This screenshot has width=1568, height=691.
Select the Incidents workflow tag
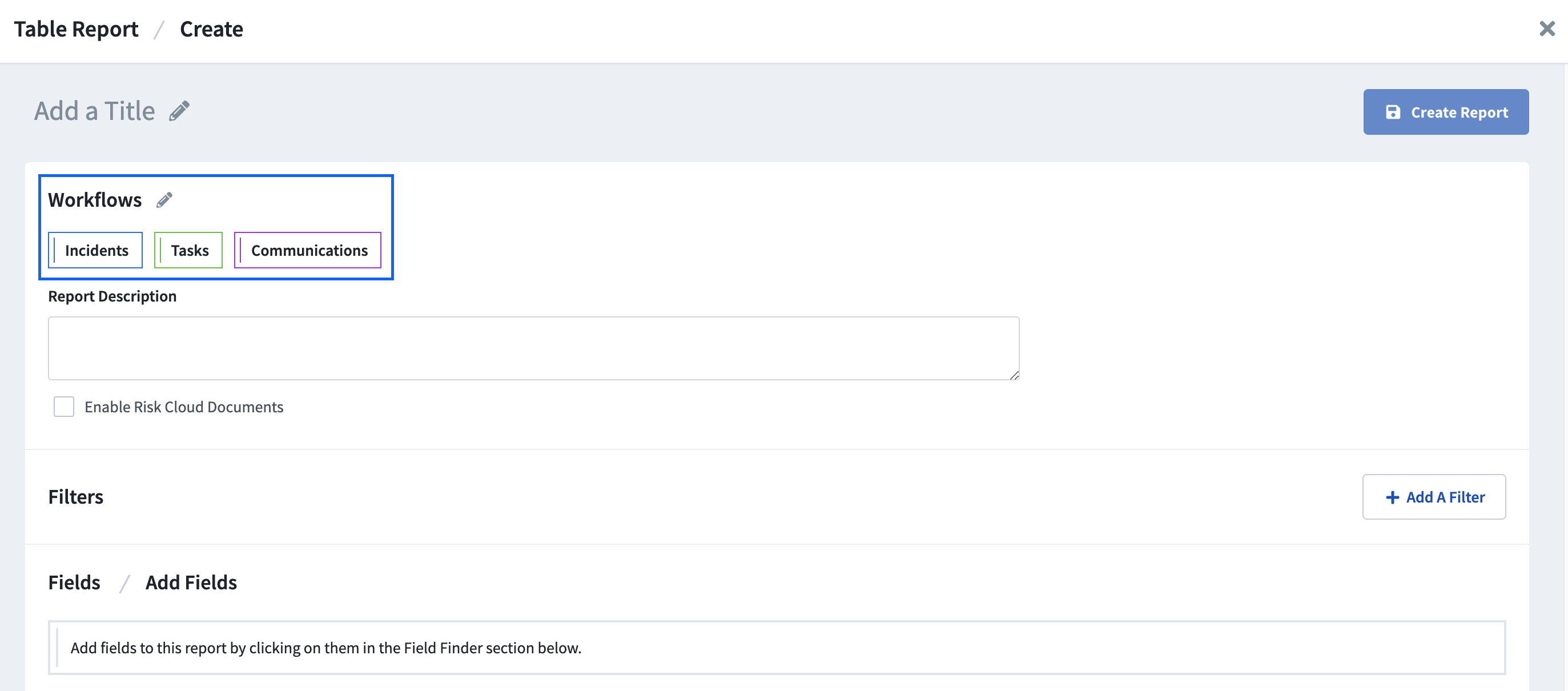95,250
